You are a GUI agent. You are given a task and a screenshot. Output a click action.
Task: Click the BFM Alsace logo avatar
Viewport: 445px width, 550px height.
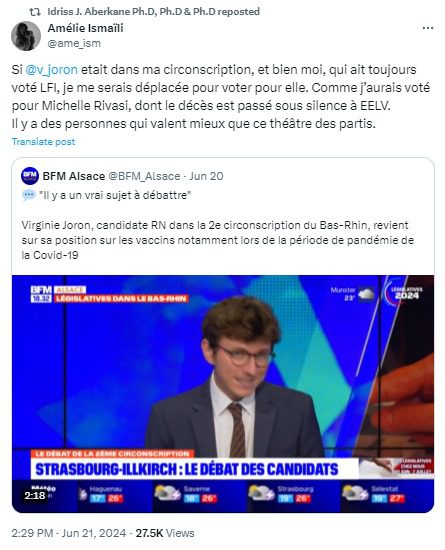pyautogui.click(x=30, y=176)
